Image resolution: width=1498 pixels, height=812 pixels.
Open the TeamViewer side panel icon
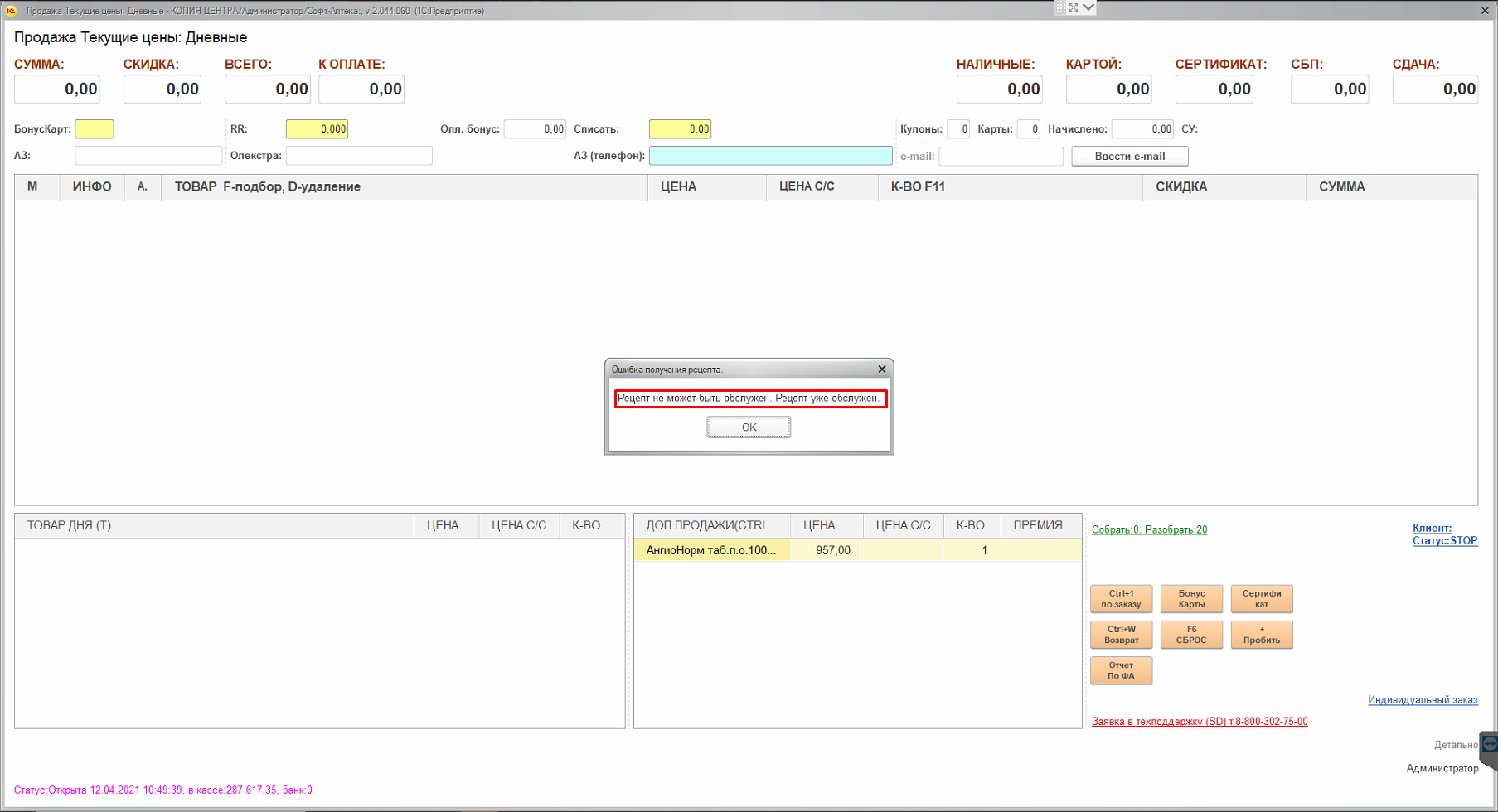click(x=1489, y=743)
